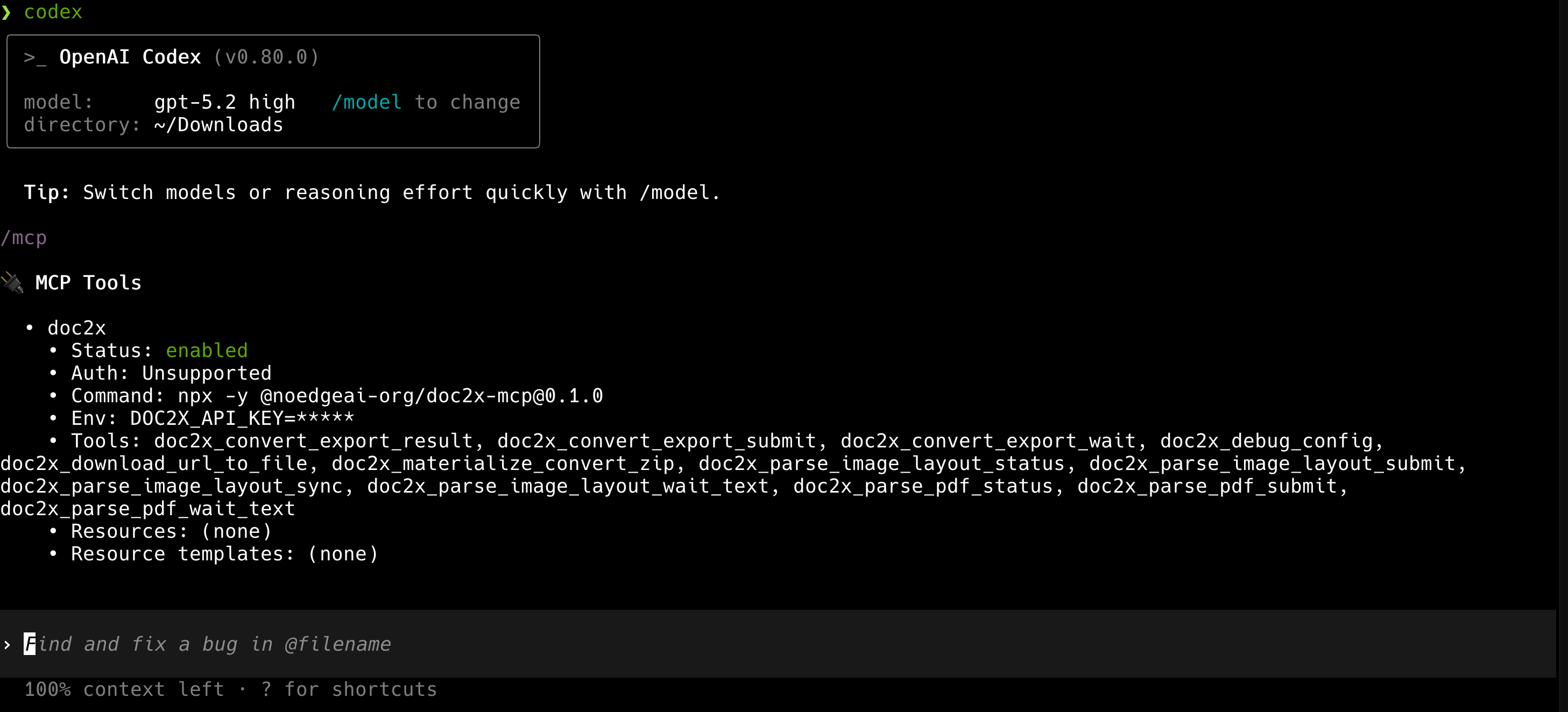This screenshot has width=1568, height=712.
Task: Click the plug icon beside MCP Tools
Action: point(12,283)
